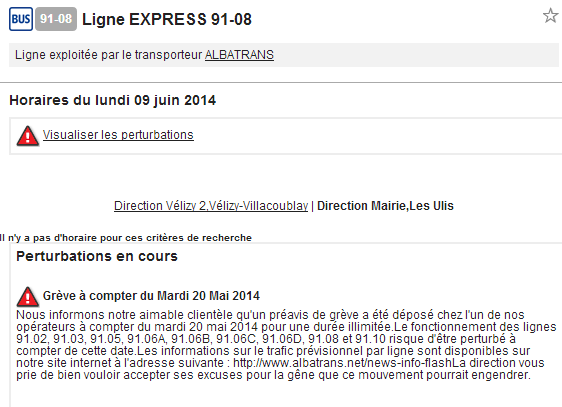Add line to favorites with star icon
Viewport: 562px width, 407px height.
click(550, 16)
